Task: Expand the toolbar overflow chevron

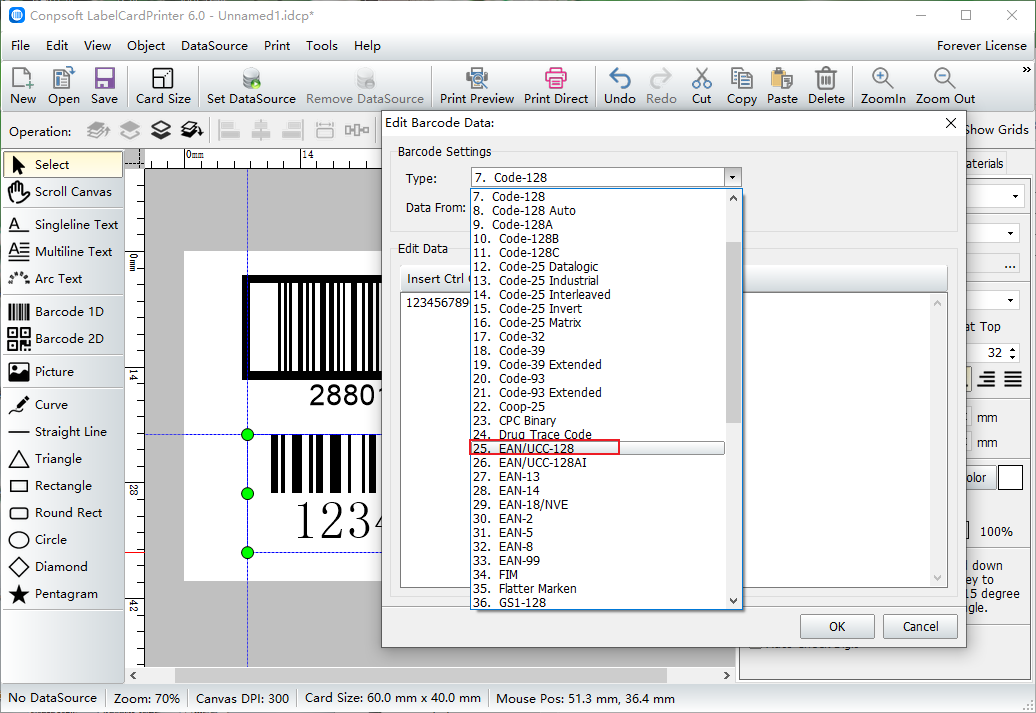Action: pyautogui.click(x=1026, y=69)
